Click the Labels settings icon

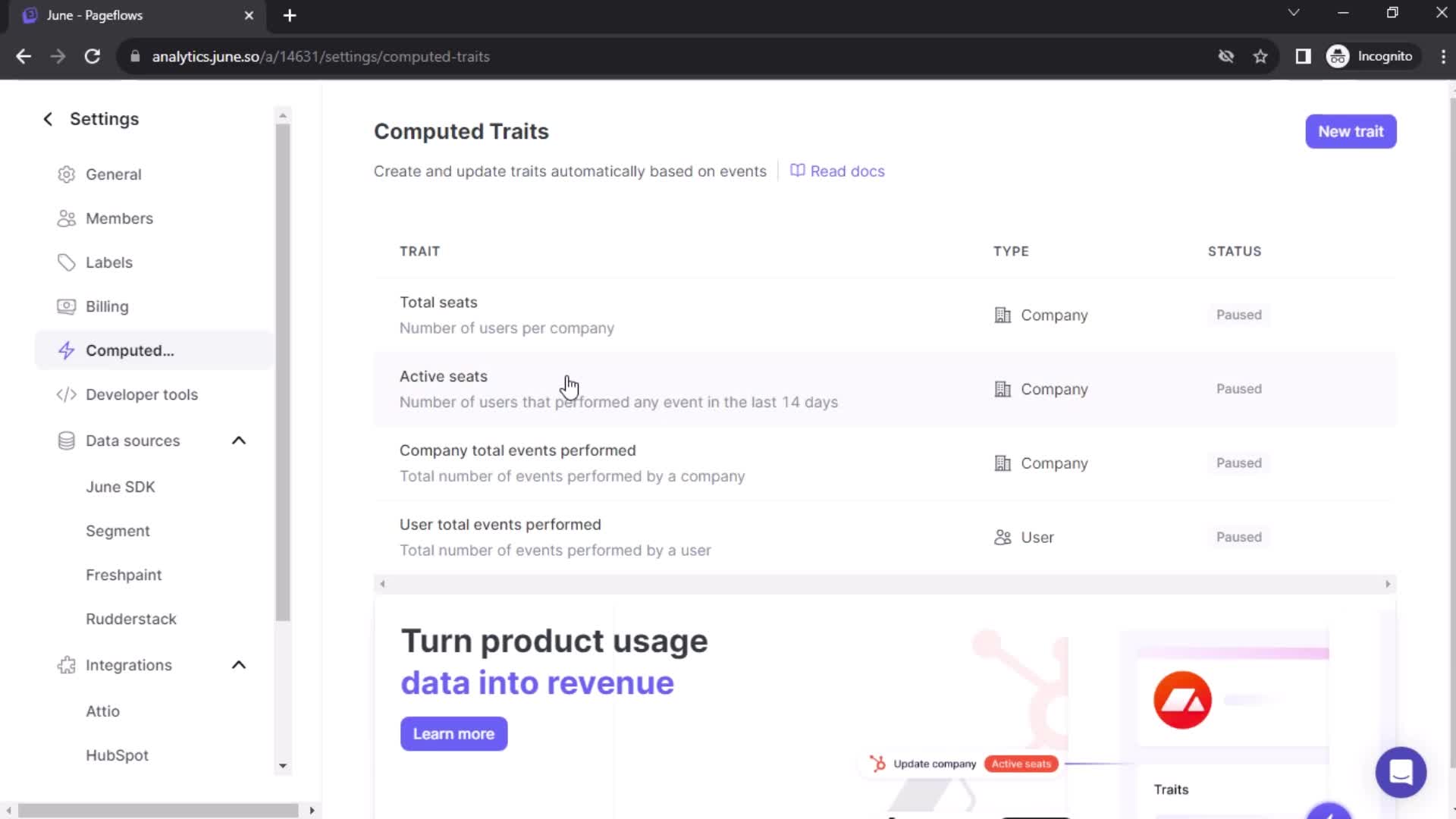[x=66, y=261]
